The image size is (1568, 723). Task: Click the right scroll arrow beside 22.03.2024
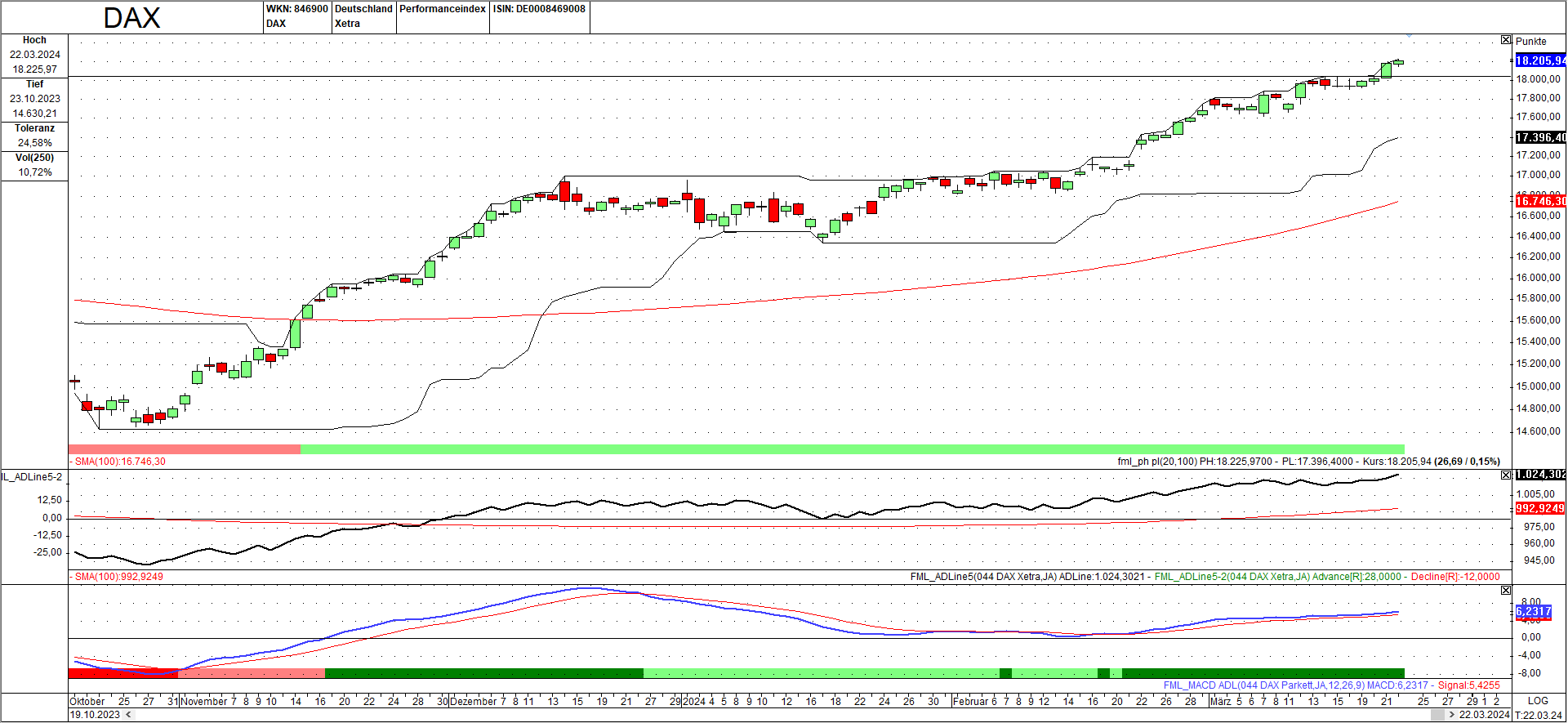(1451, 715)
